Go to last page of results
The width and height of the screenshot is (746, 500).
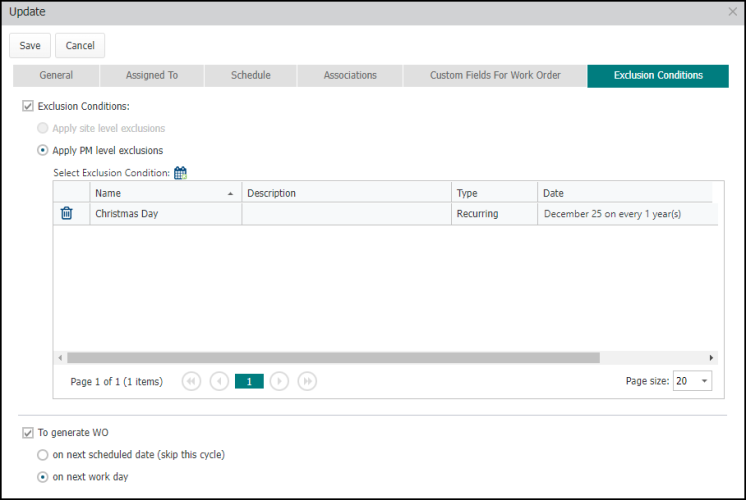[x=308, y=381]
